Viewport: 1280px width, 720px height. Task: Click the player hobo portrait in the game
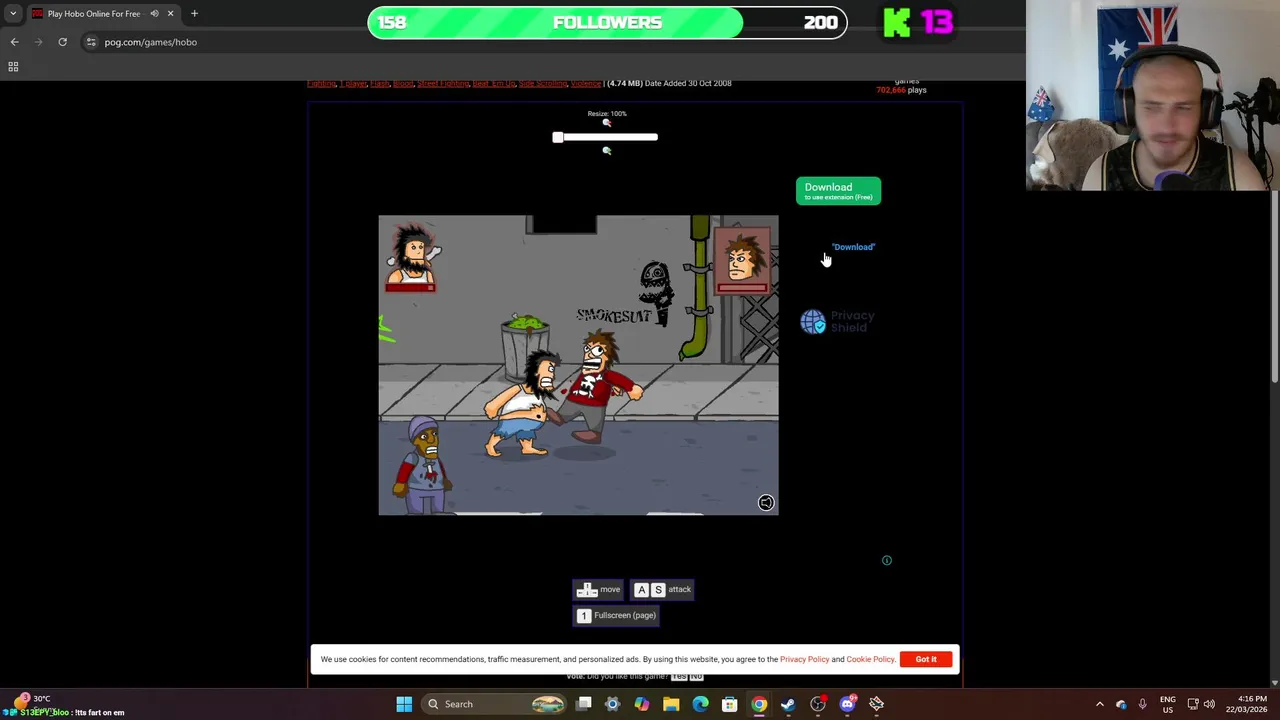point(411,258)
